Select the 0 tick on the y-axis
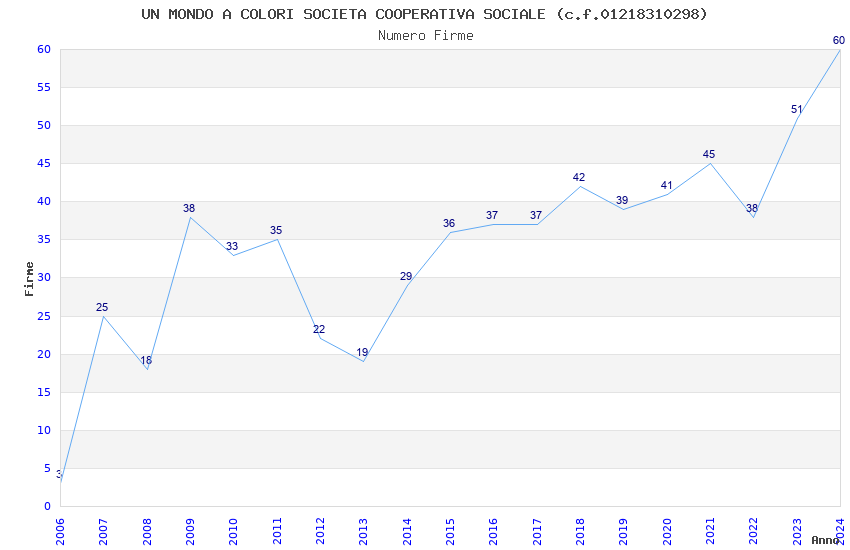Screen dimensions: 850x550 coord(48,506)
